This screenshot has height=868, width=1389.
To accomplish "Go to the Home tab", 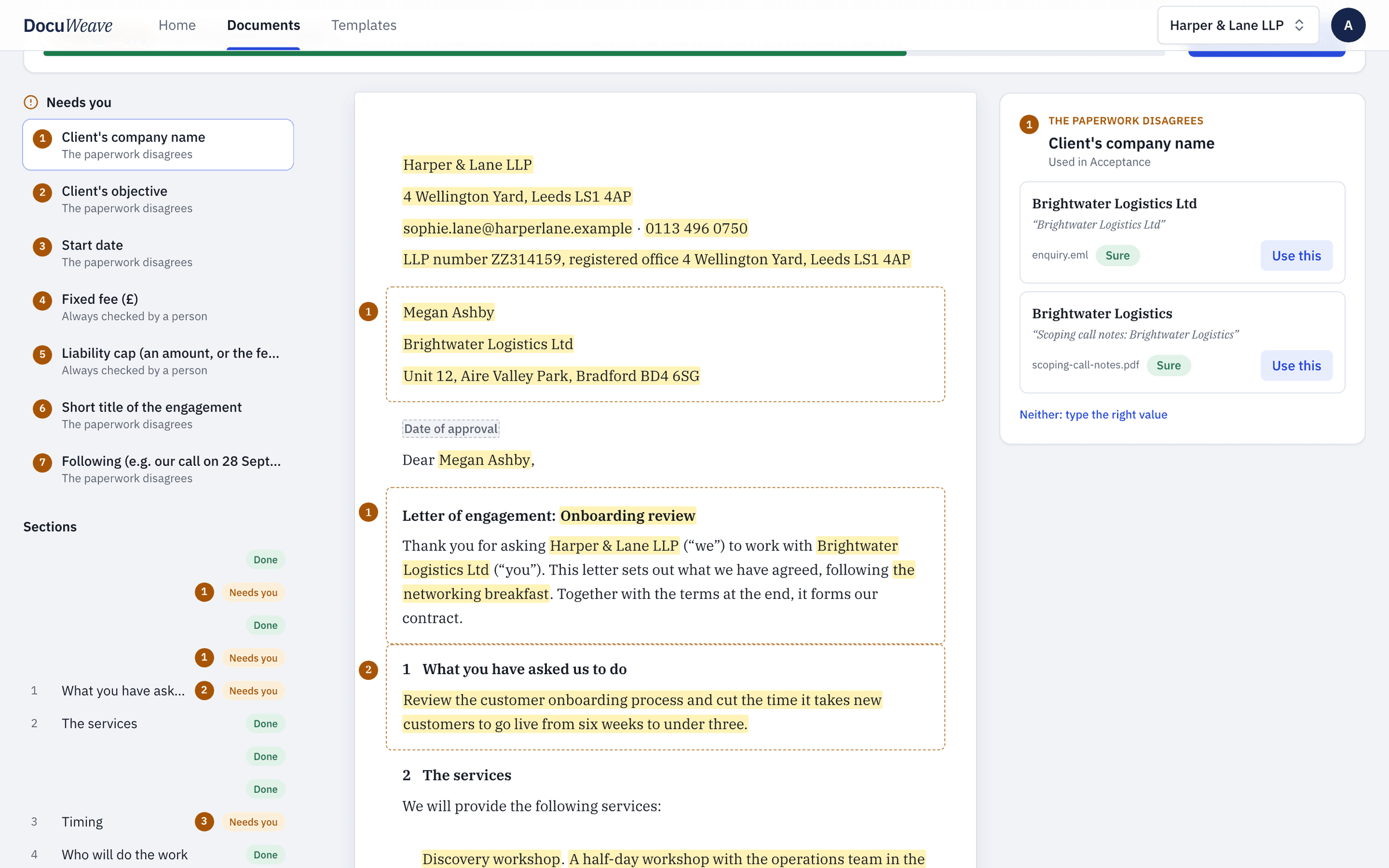I will coord(177,25).
